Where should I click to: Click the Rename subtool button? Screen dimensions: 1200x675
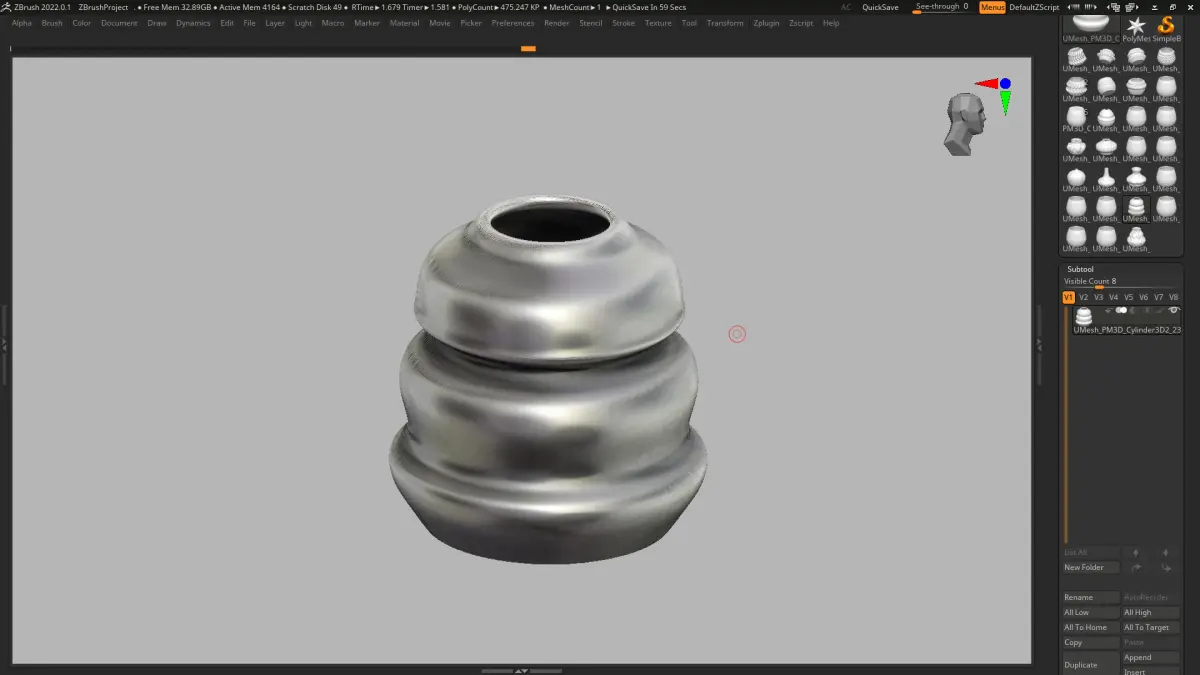pos(1091,597)
